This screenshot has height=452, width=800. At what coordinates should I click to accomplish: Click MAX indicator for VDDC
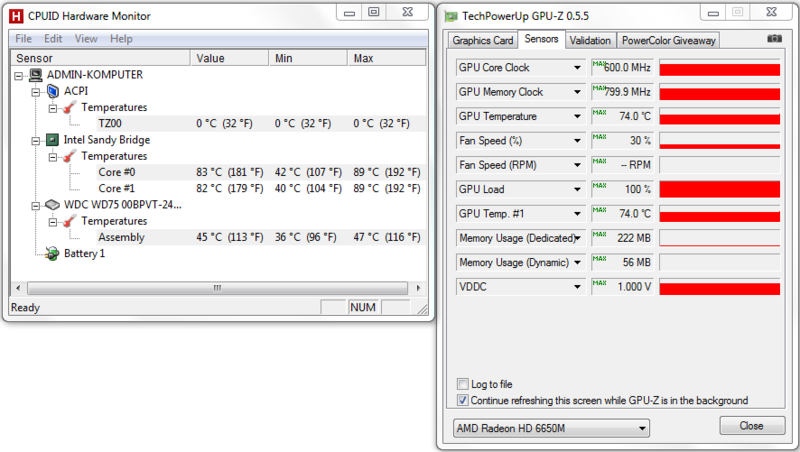[599, 283]
